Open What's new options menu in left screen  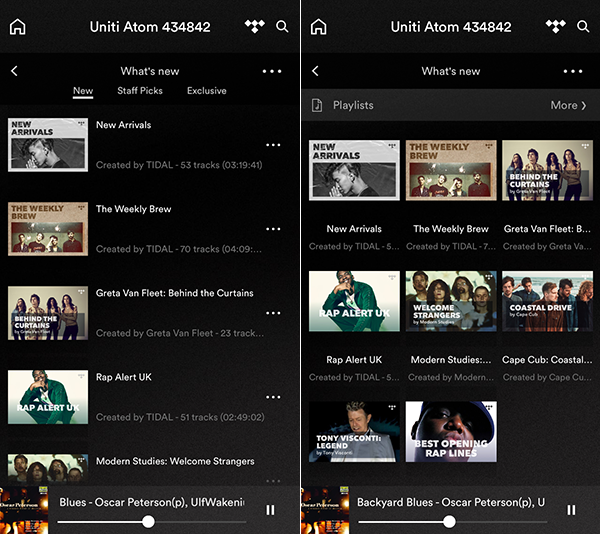click(x=272, y=71)
